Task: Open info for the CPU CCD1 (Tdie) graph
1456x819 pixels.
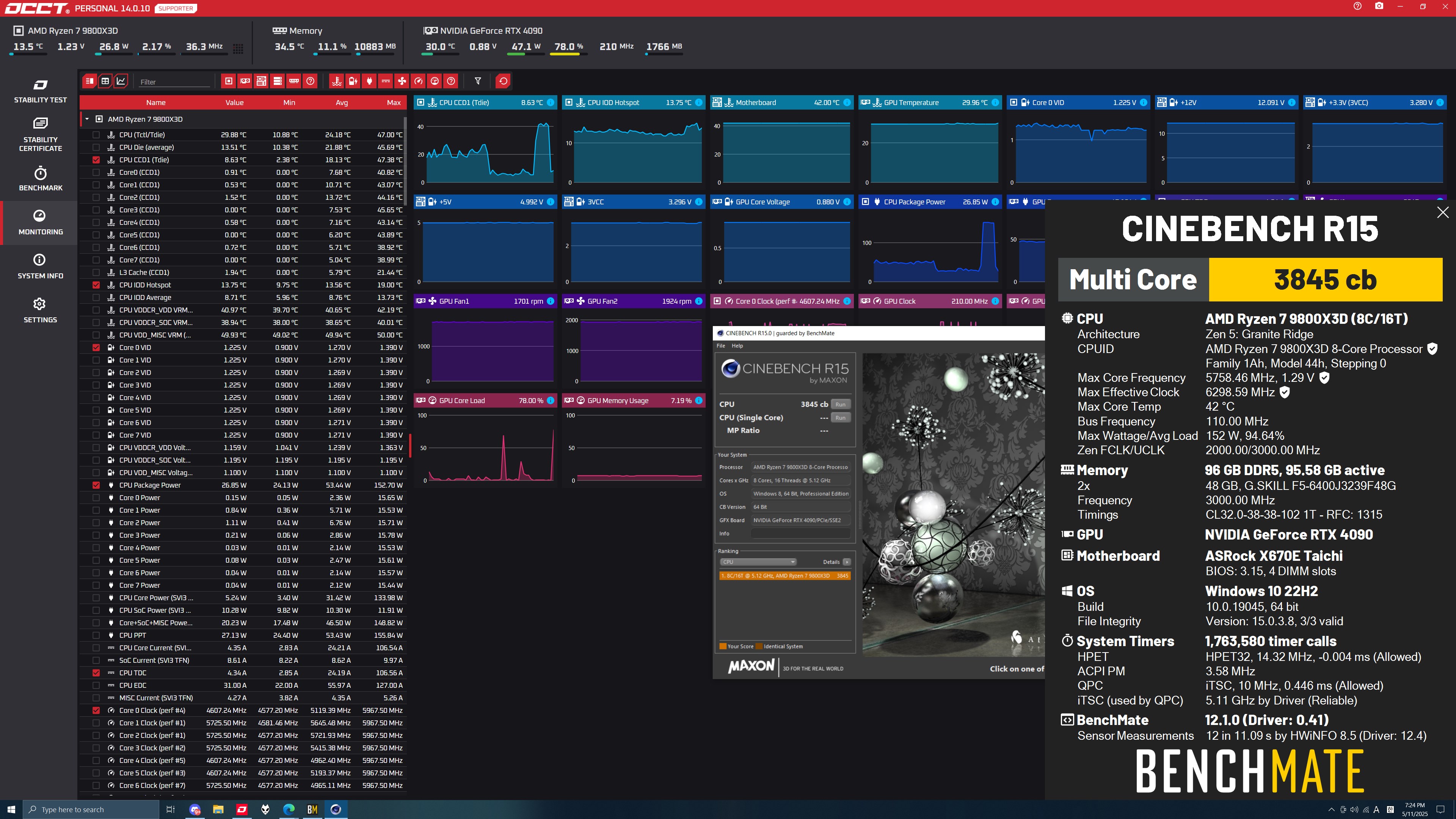Action: [551, 102]
